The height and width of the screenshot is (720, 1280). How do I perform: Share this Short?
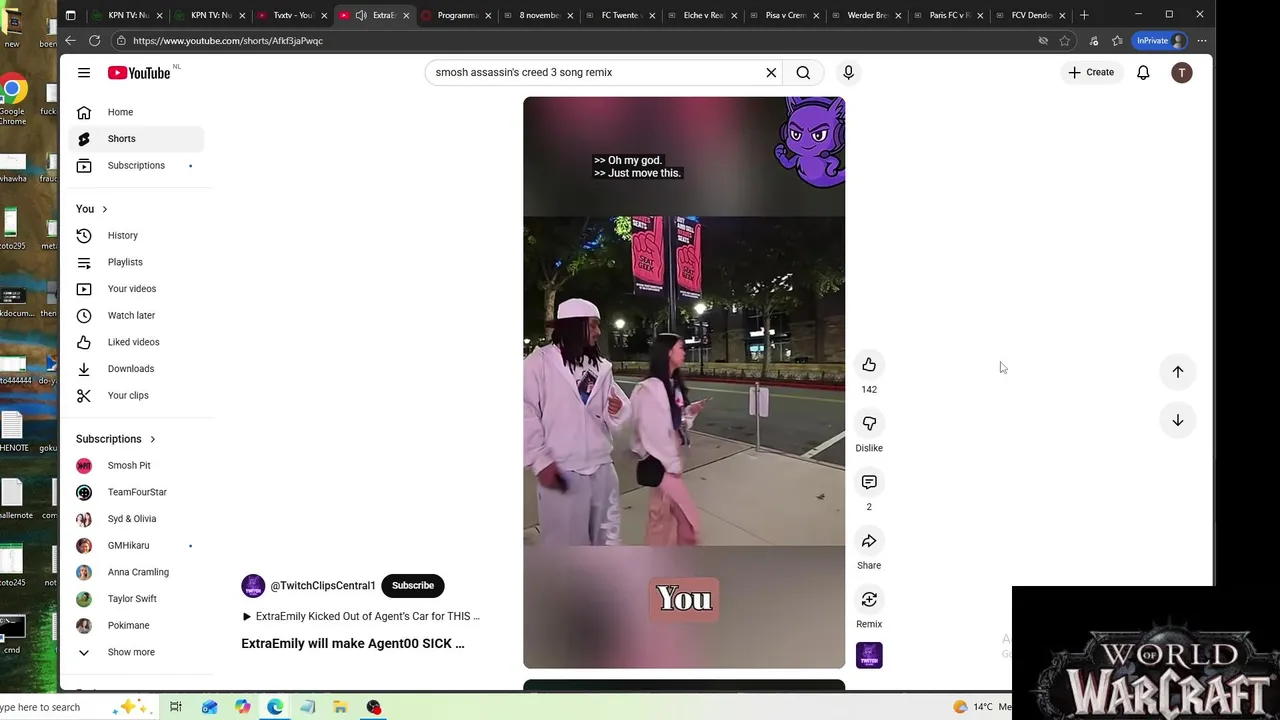click(x=869, y=541)
